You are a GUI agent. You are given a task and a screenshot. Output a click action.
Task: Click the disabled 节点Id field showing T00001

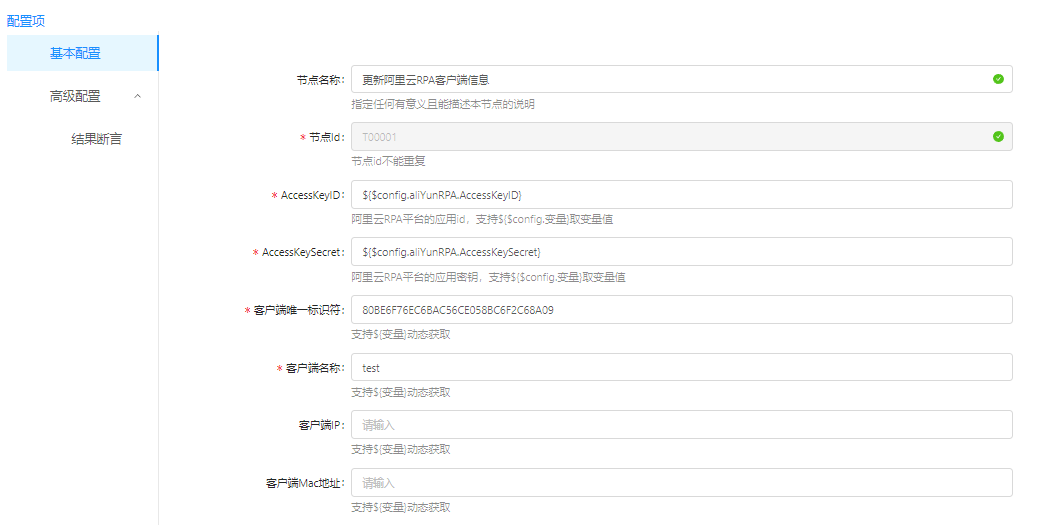coord(670,137)
